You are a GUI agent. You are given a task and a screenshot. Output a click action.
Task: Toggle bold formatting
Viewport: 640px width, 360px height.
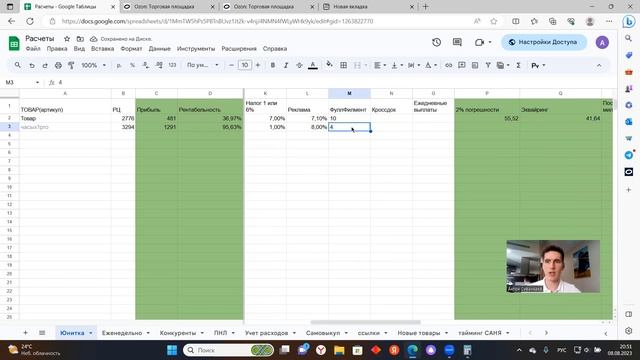273,65
